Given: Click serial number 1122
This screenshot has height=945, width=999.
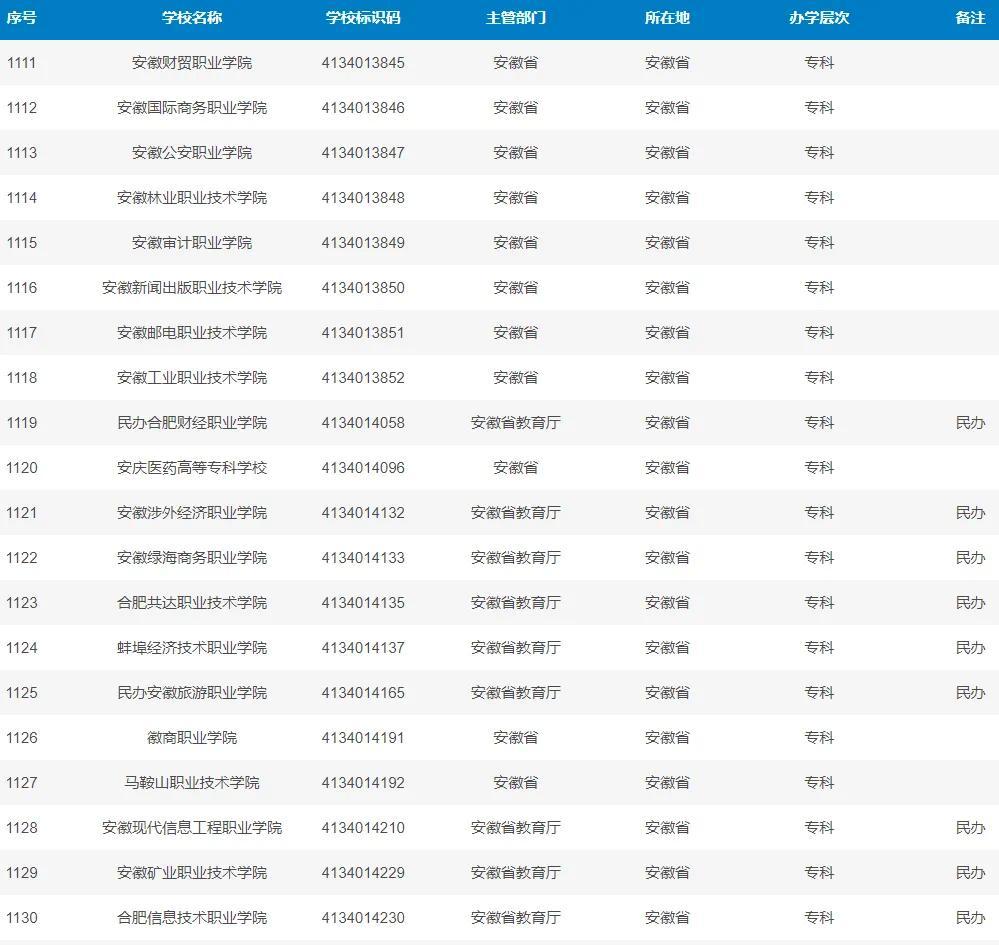Looking at the screenshot, I should (x=22, y=558).
